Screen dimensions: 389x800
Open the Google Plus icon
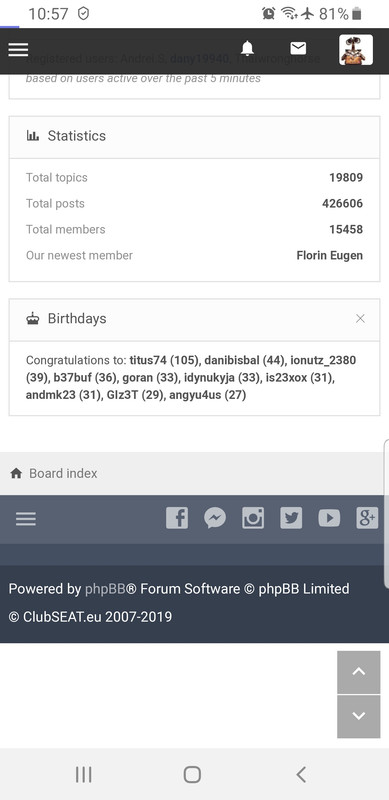(x=367, y=518)
